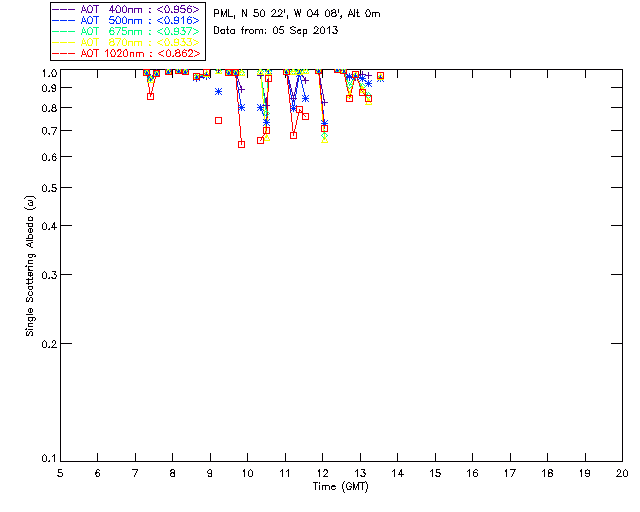Click the 'Data from: 05 Sep 2013' label

click(x=276, y=31)
